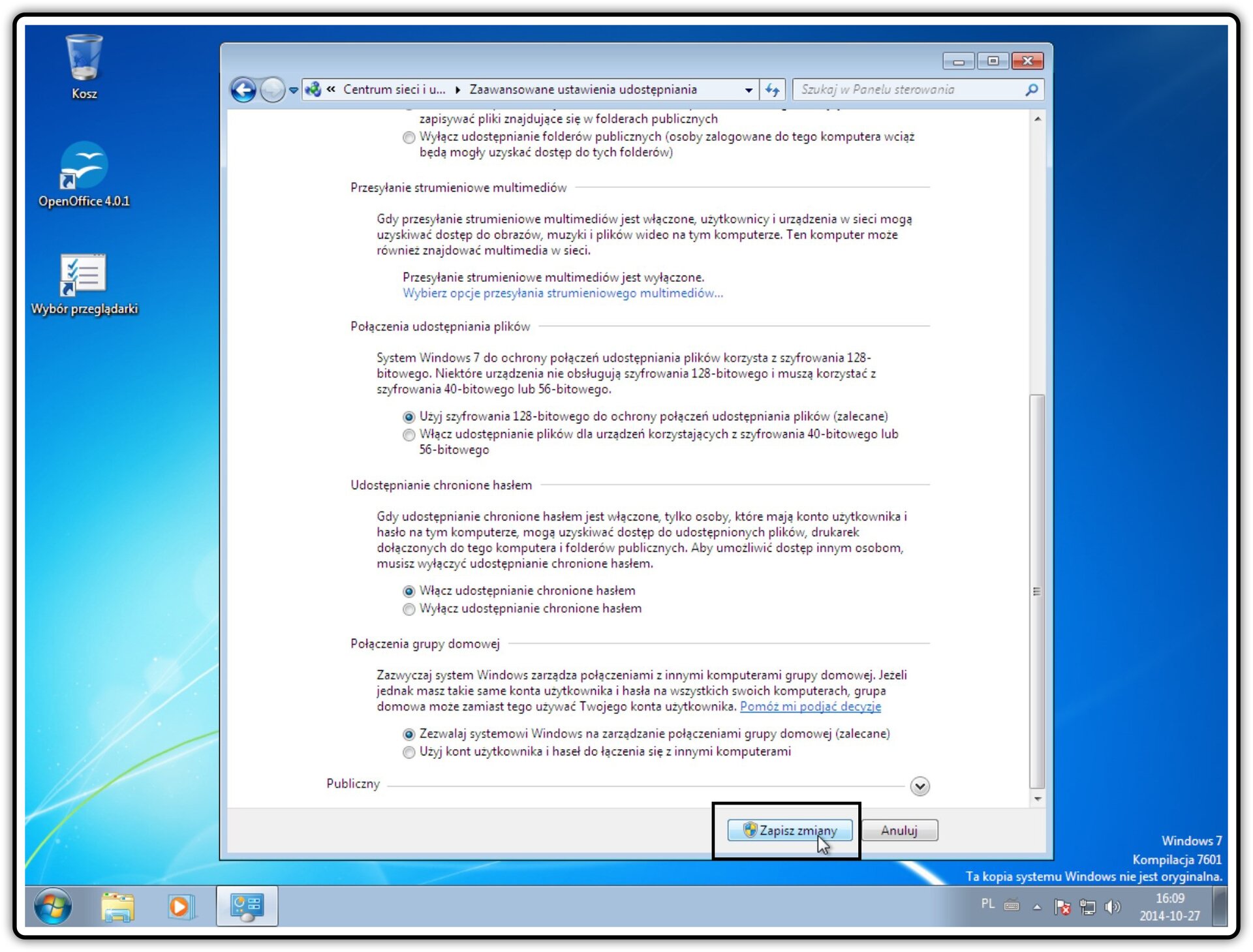Open the Action Center flag icon
Screen dimensions: 1253x952
[x=1062, y=907]
